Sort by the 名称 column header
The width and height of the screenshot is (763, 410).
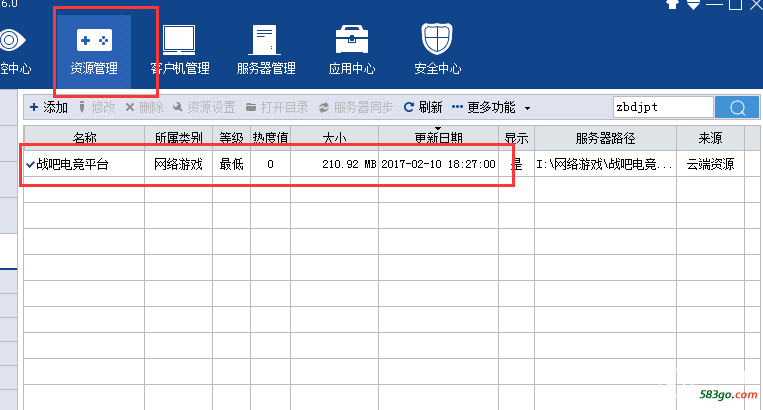84,138
